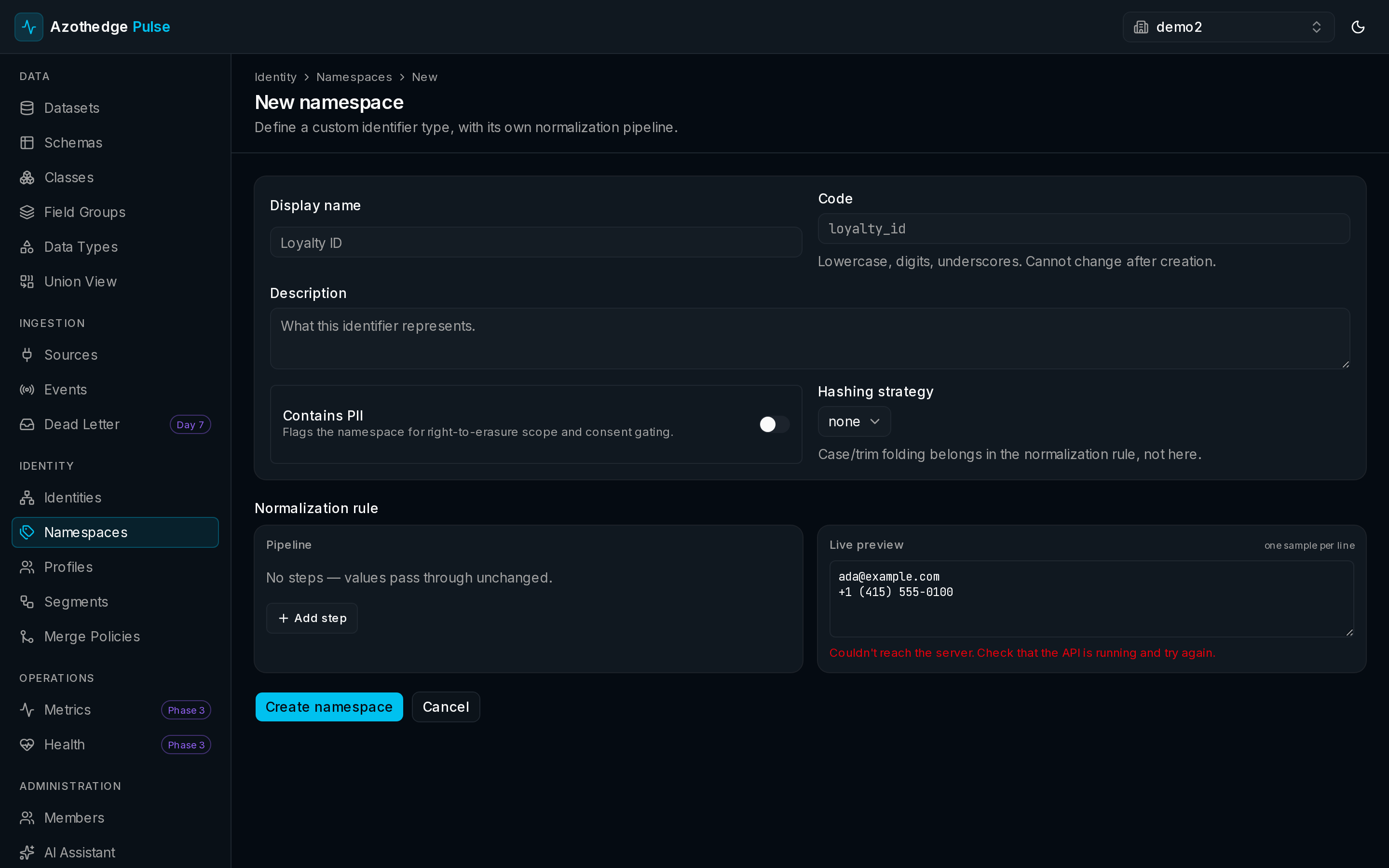
Task: Click the Identities network icon
Action: point(27,498)
